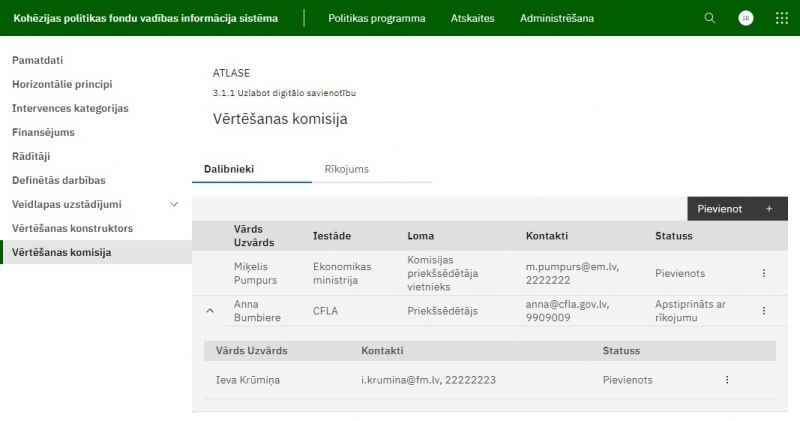Open the search icon in header

coord(710,18)
